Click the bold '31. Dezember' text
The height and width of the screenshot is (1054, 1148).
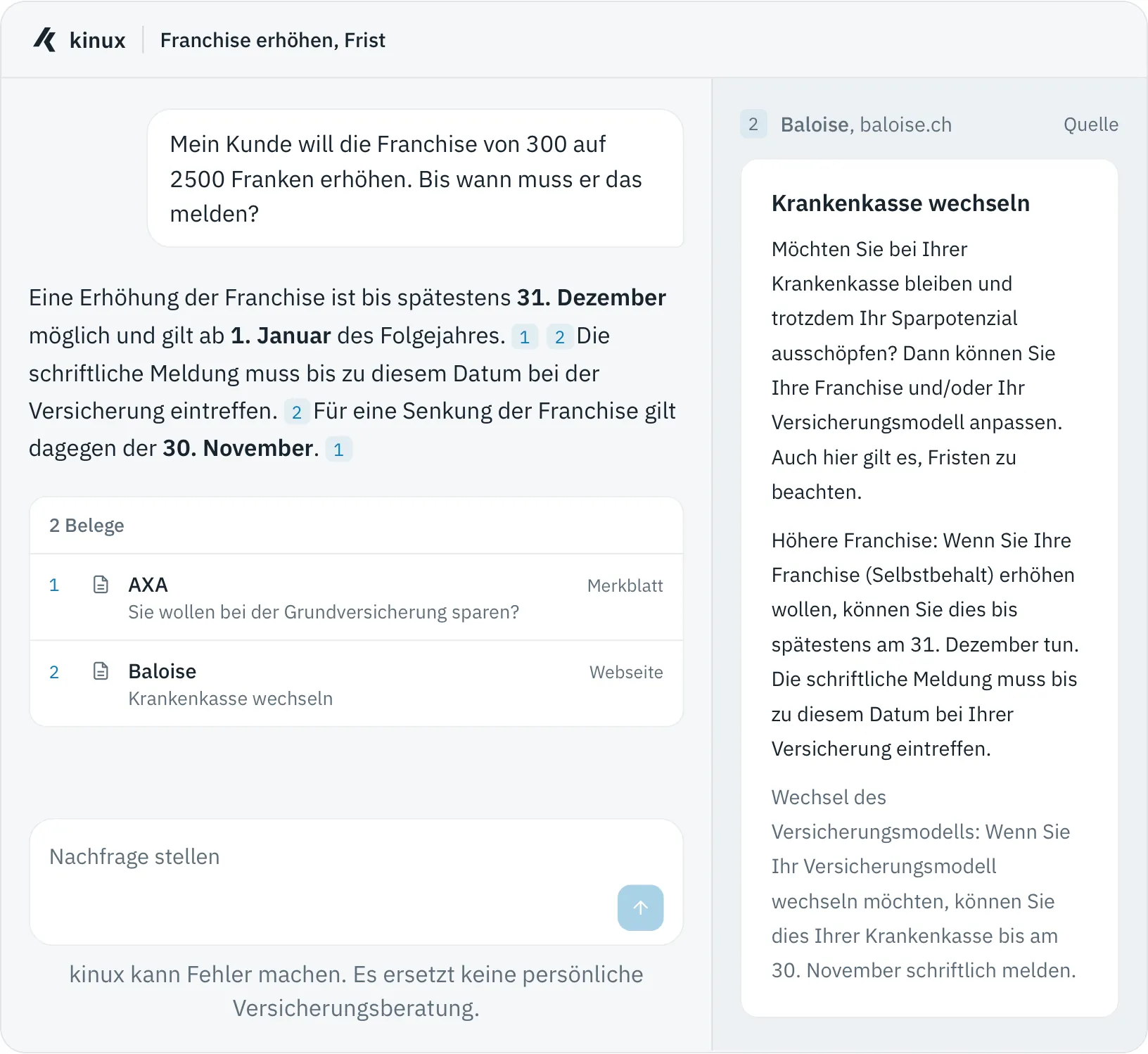[591, 298]
